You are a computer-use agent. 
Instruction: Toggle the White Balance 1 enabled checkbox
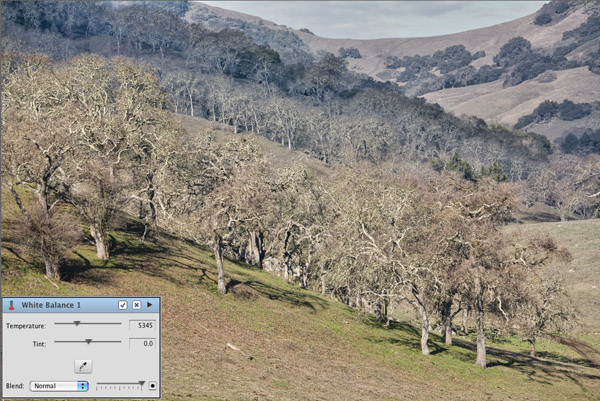tap(122, 305)
